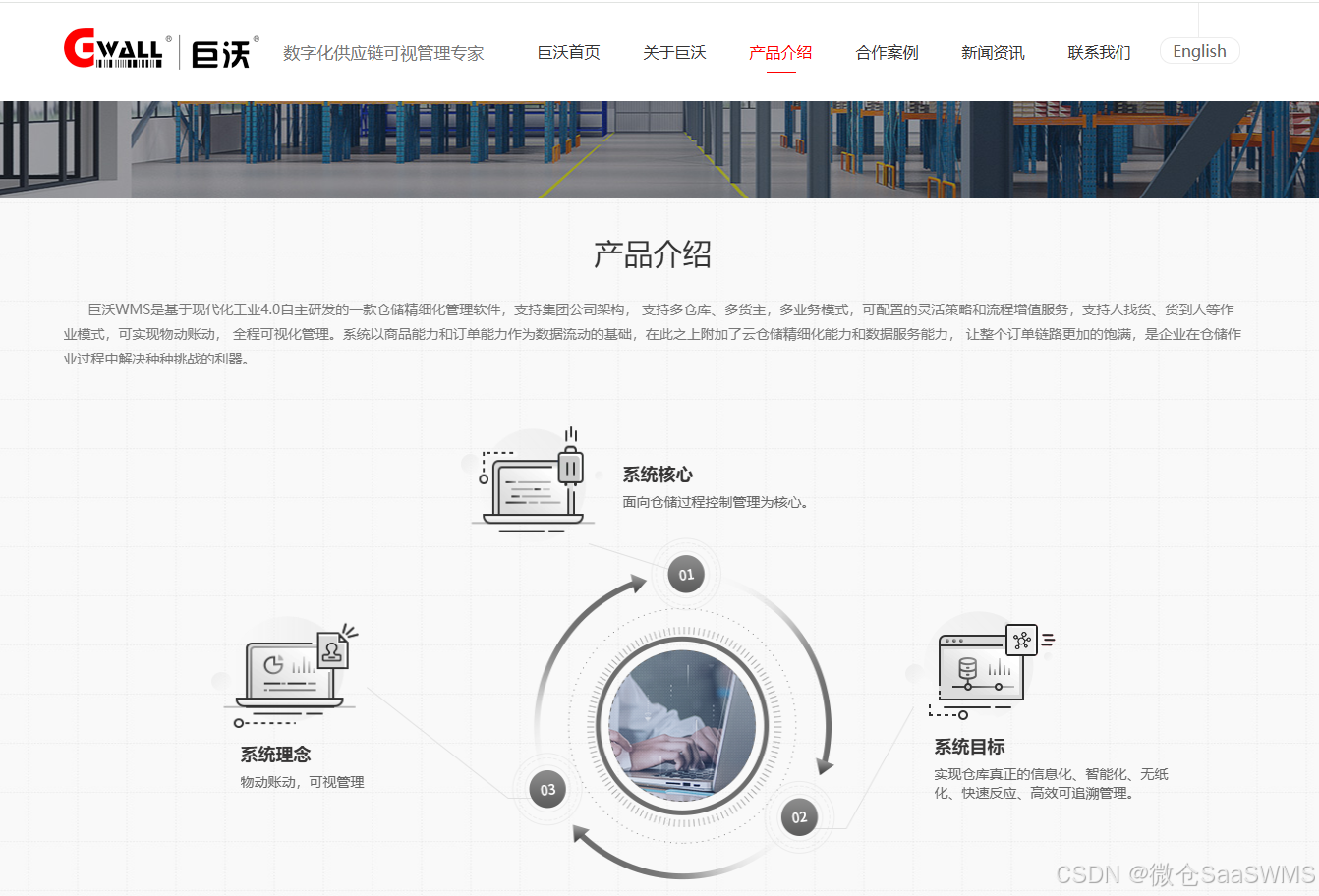Select the 01 circle marker
Viewport: 1319px width, 896px height.
coord(686,575)
